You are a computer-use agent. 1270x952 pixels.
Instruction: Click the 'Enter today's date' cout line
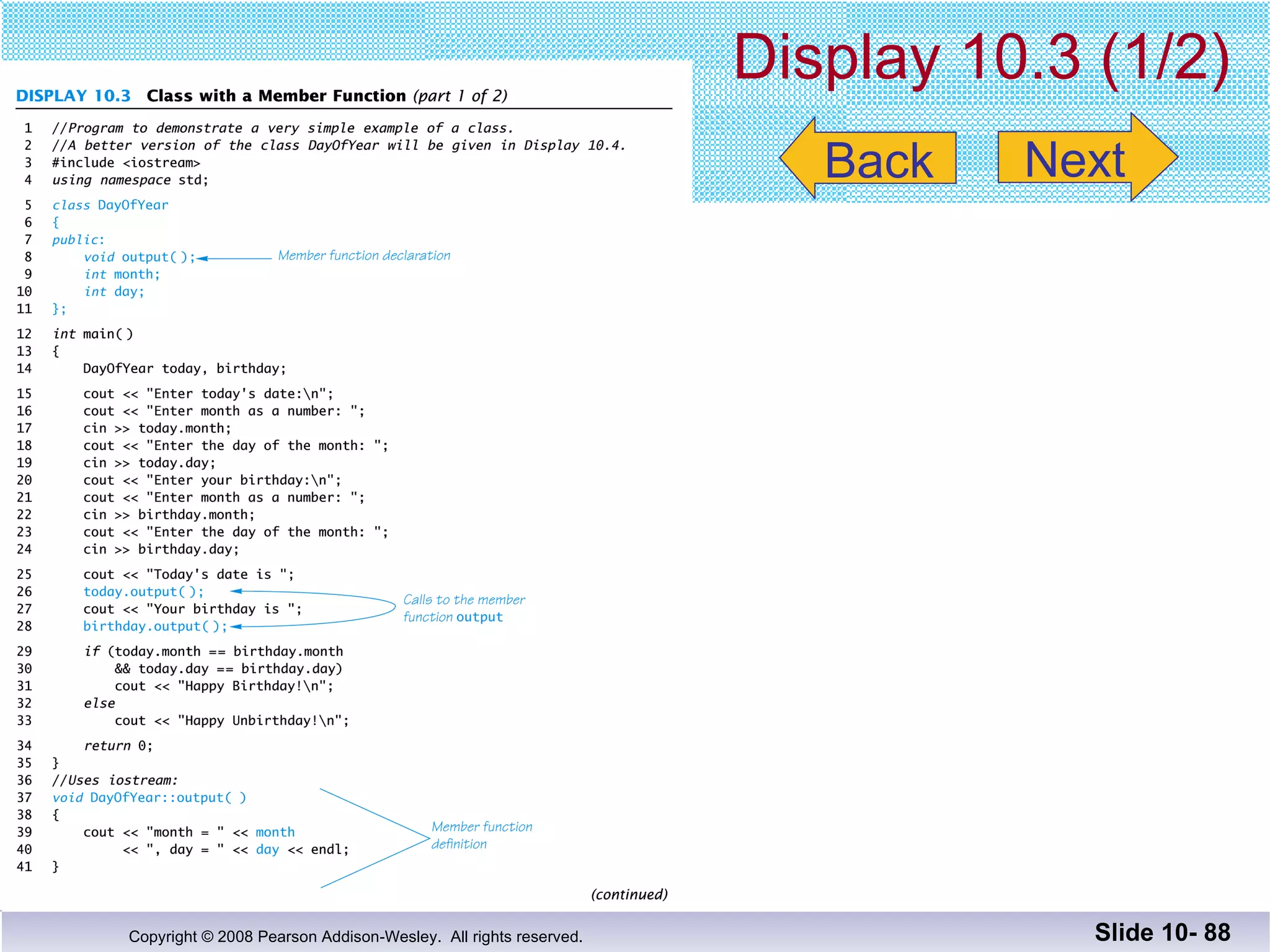(208, 394)
